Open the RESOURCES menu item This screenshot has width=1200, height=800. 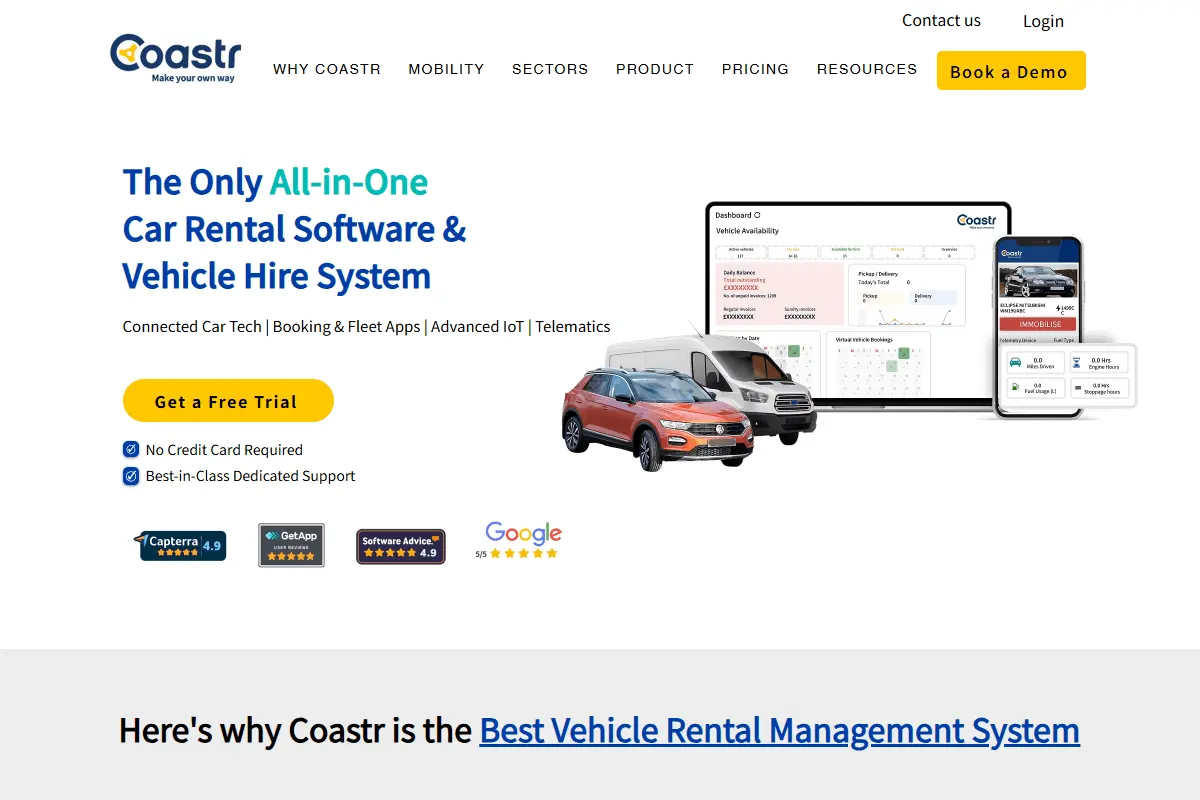point(867,69)
